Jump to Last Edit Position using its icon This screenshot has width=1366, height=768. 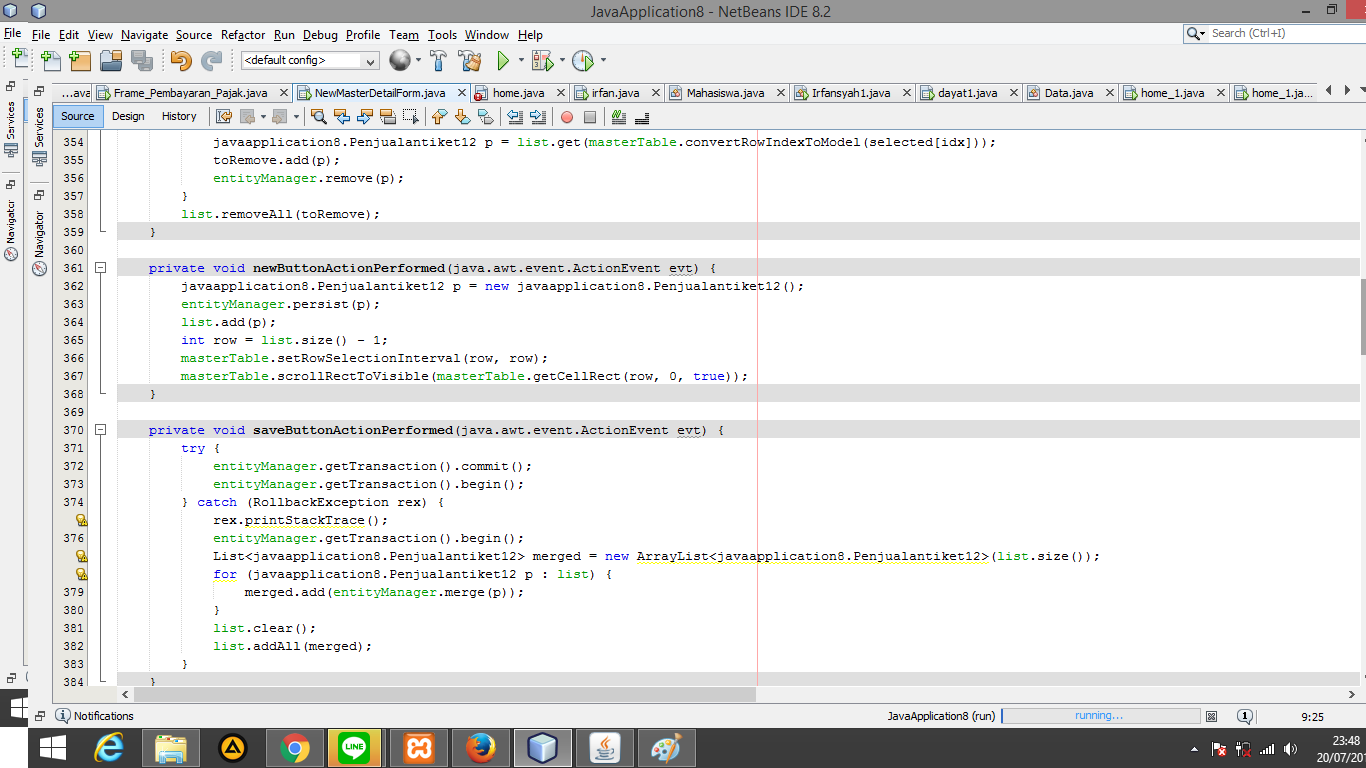click(x=222, y=117)
